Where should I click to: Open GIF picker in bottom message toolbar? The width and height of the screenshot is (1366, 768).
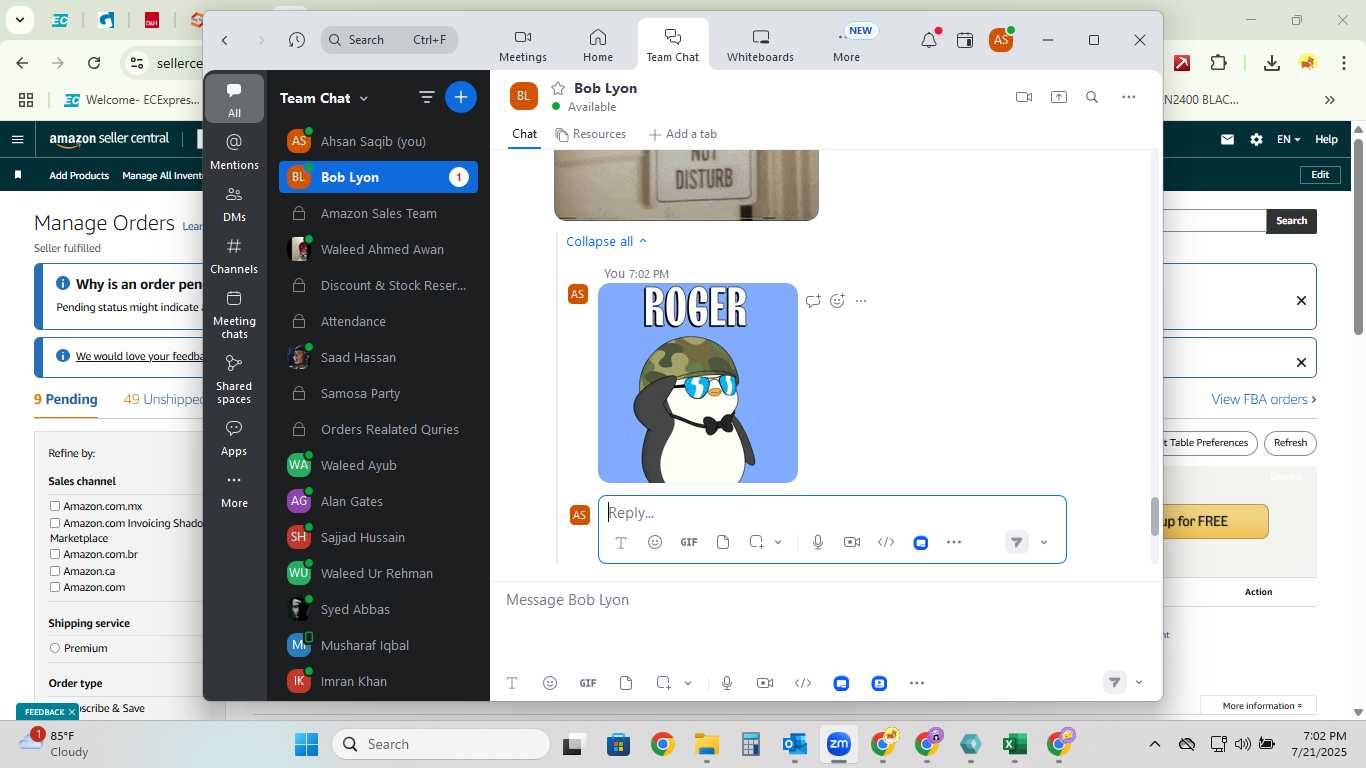coord(588,683)
